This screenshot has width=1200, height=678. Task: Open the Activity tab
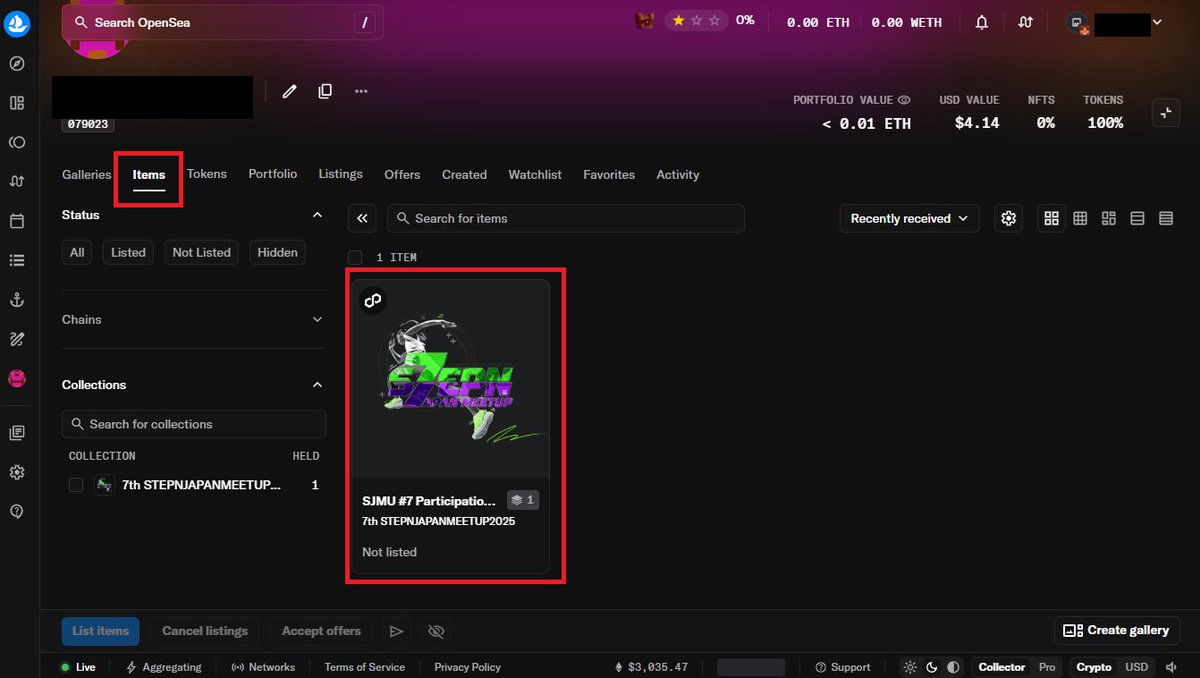coord(678,174)
